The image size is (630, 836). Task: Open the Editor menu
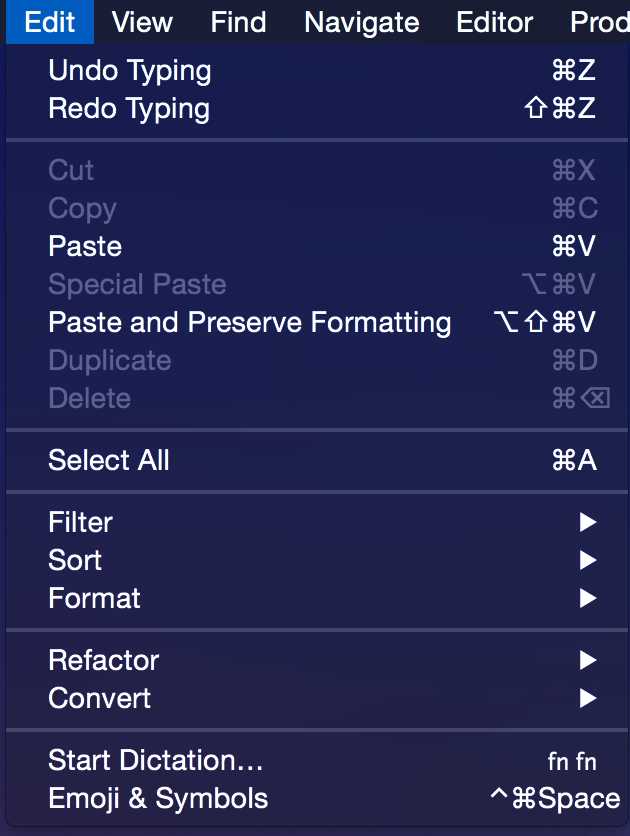coord(495,22)
